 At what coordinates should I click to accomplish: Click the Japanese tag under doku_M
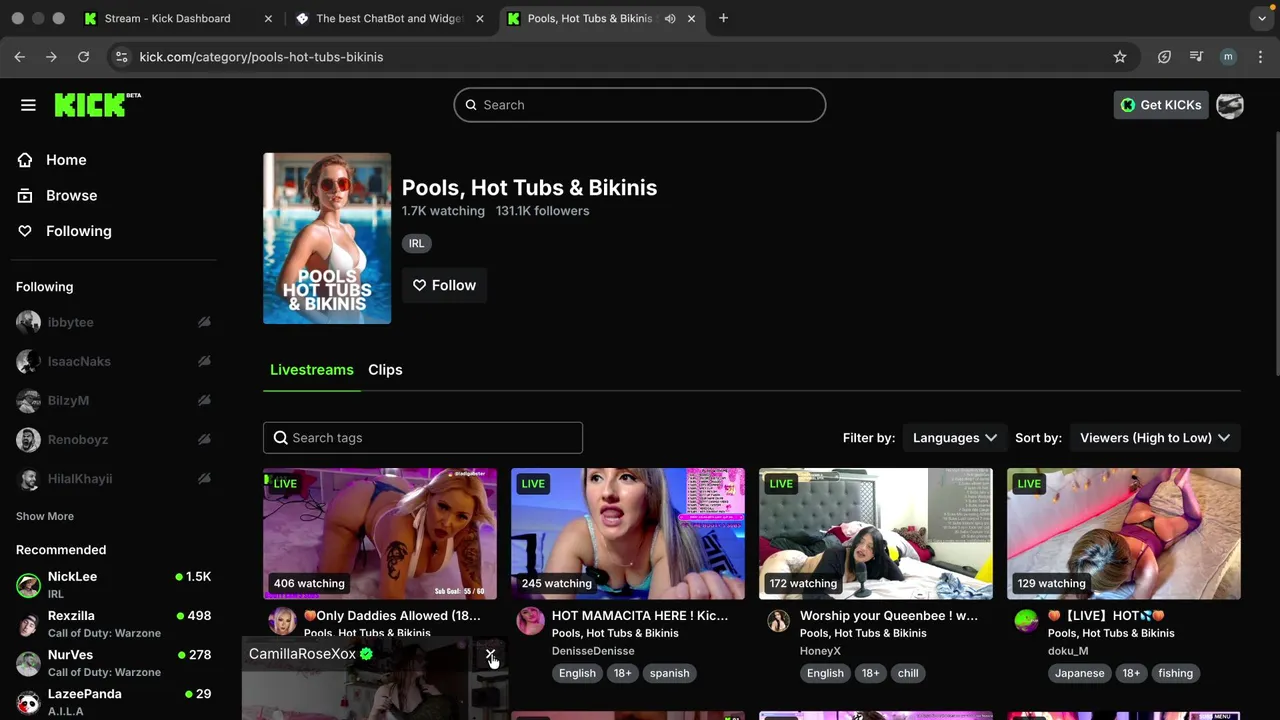point(1079,673)
